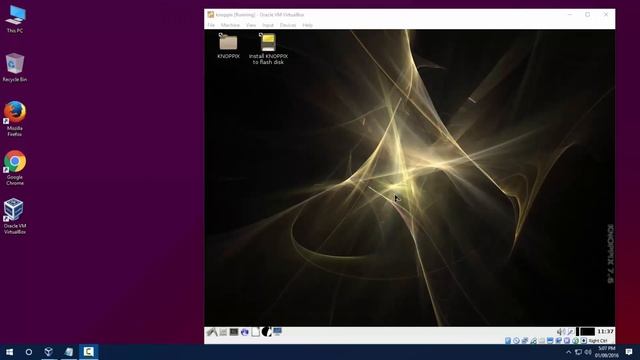
Task: Click the Knoppix panel clock showing 11:37
Action: click(x=605, y=331)
